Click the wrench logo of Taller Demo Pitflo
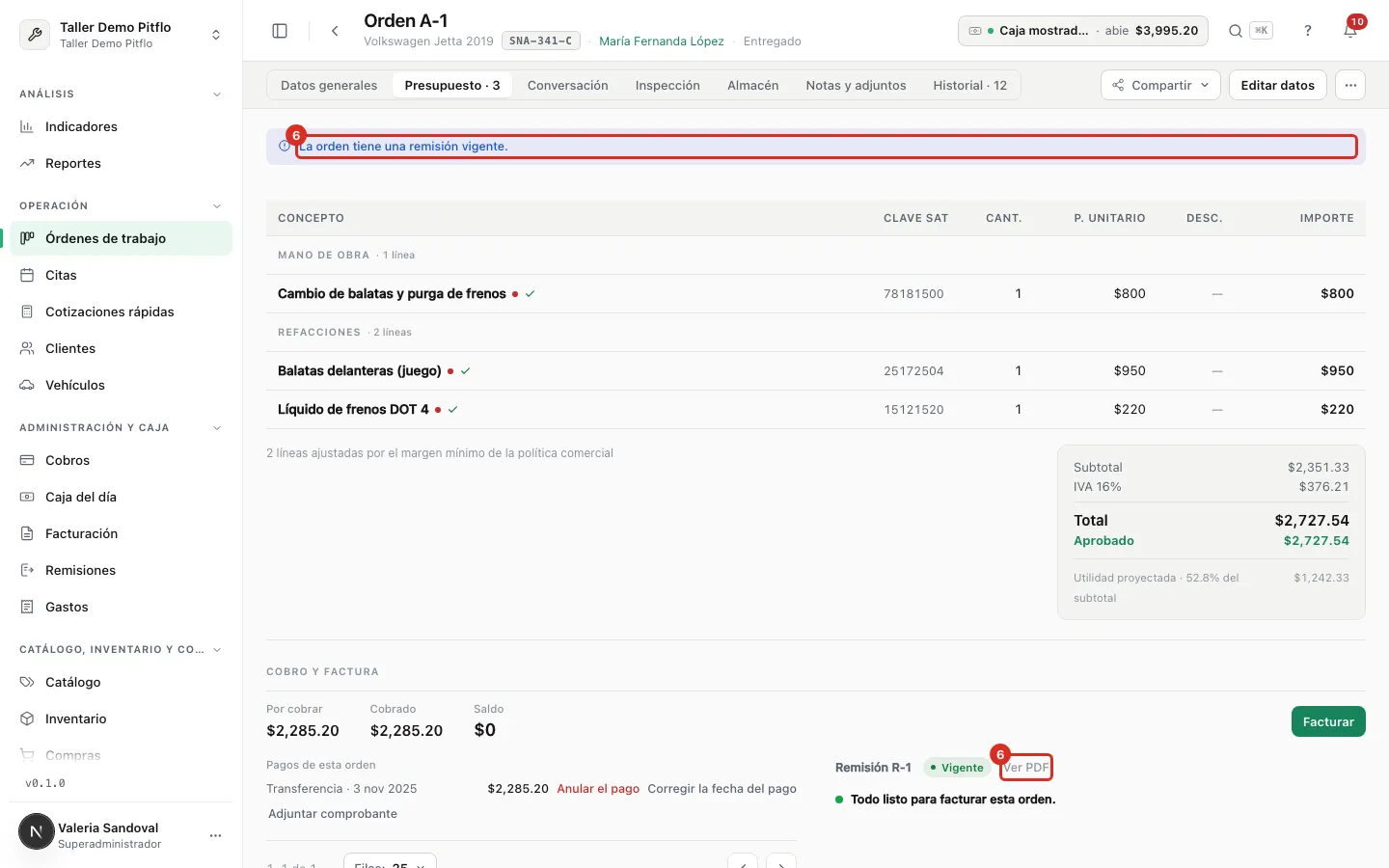 (x=35, y=35)
